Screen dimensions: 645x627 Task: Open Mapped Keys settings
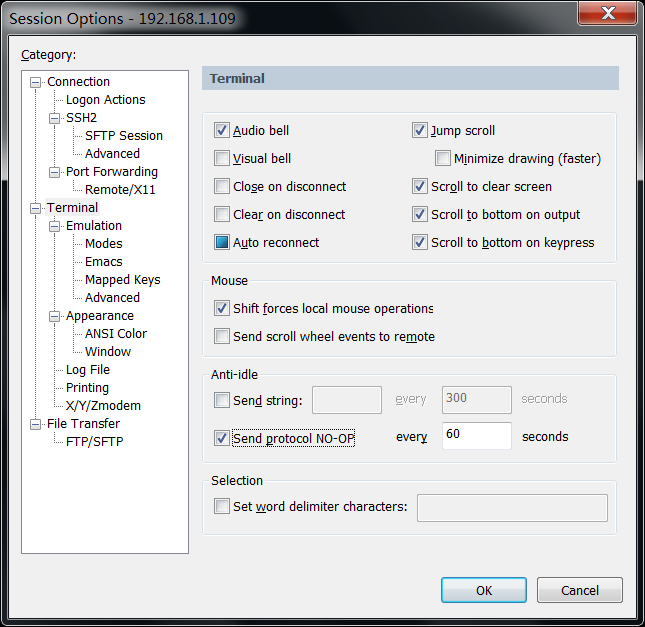pos(123,280)
